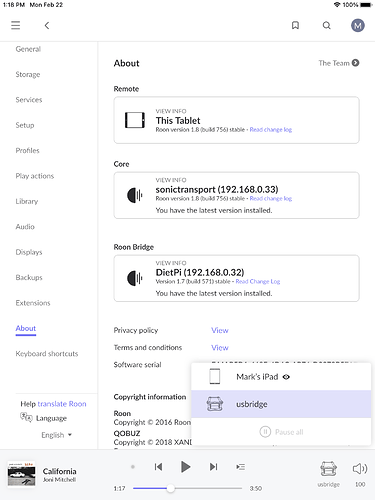Click the Language label
This screenshot has width=375, height=500.
tap(51, 418)
